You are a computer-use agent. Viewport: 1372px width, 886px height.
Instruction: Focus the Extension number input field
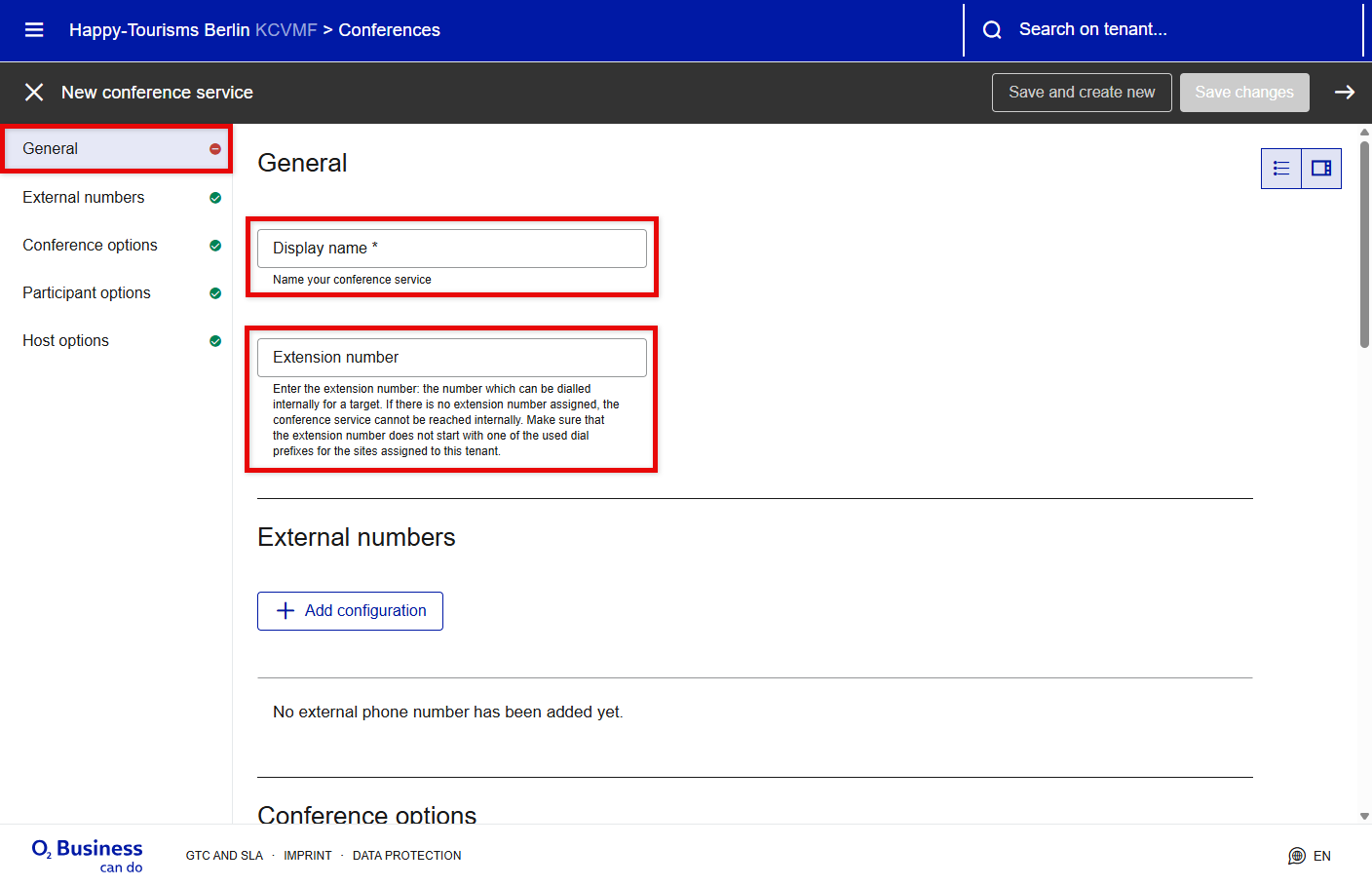click(451, 358)
